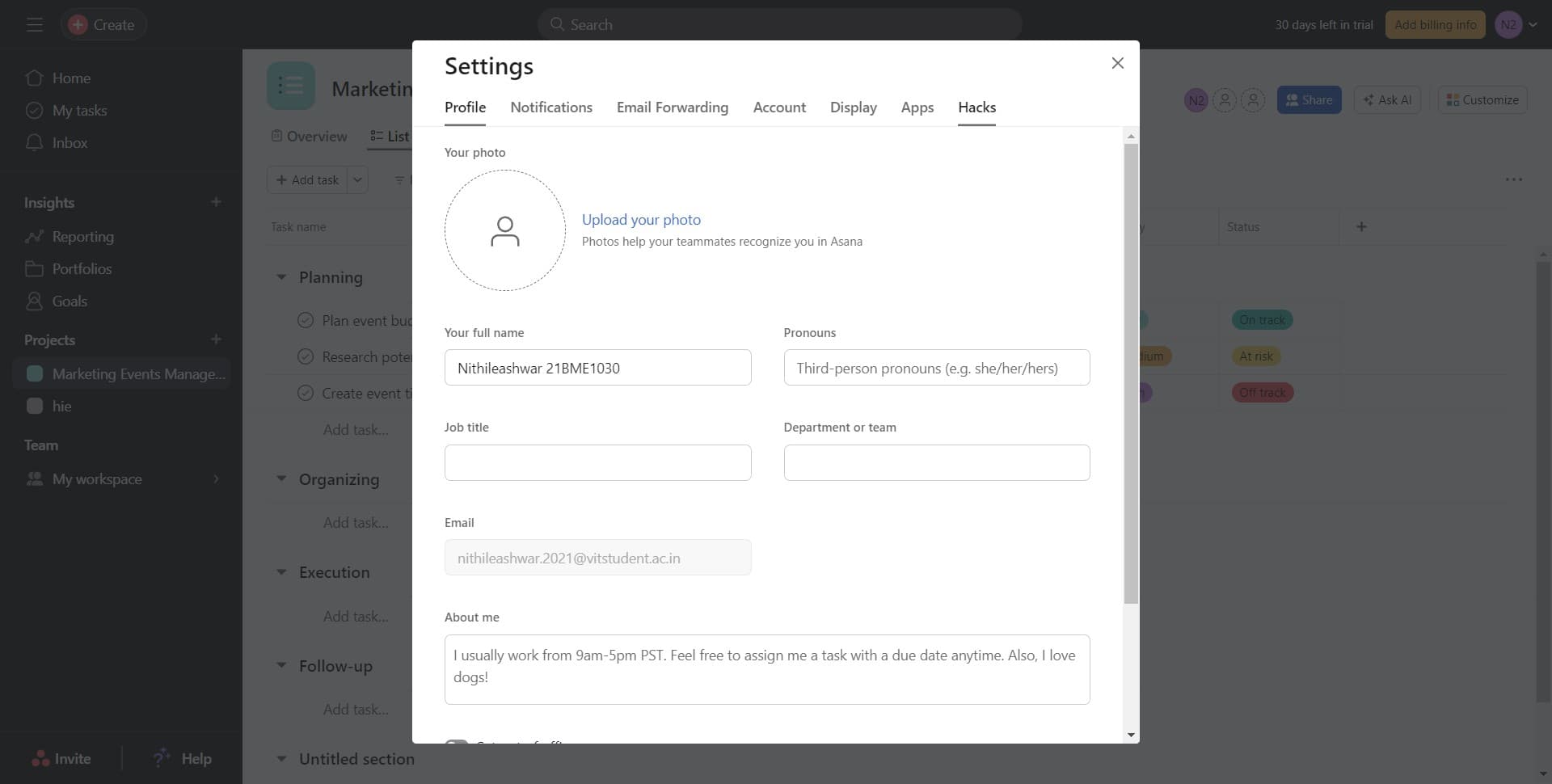Go to Home via the sidebar icon

tap(71, 78)
